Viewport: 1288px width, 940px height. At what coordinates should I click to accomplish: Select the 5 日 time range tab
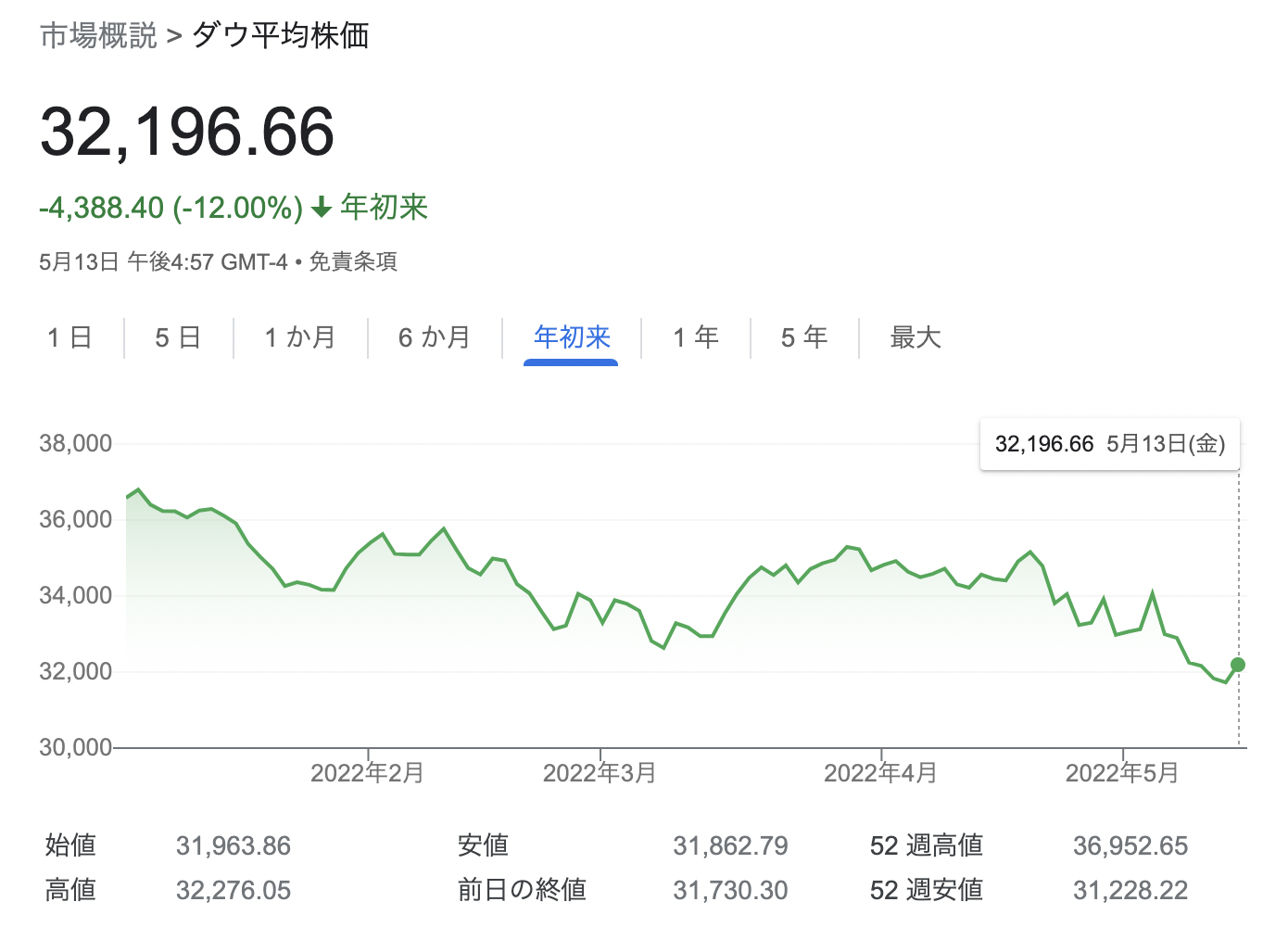point(178,337)
